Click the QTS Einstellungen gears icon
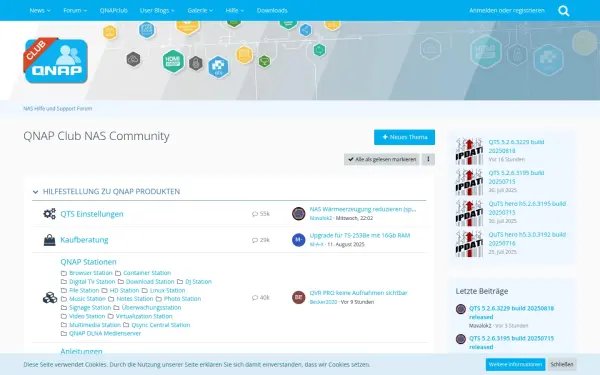The image size is (600, 375). (49, 214)
